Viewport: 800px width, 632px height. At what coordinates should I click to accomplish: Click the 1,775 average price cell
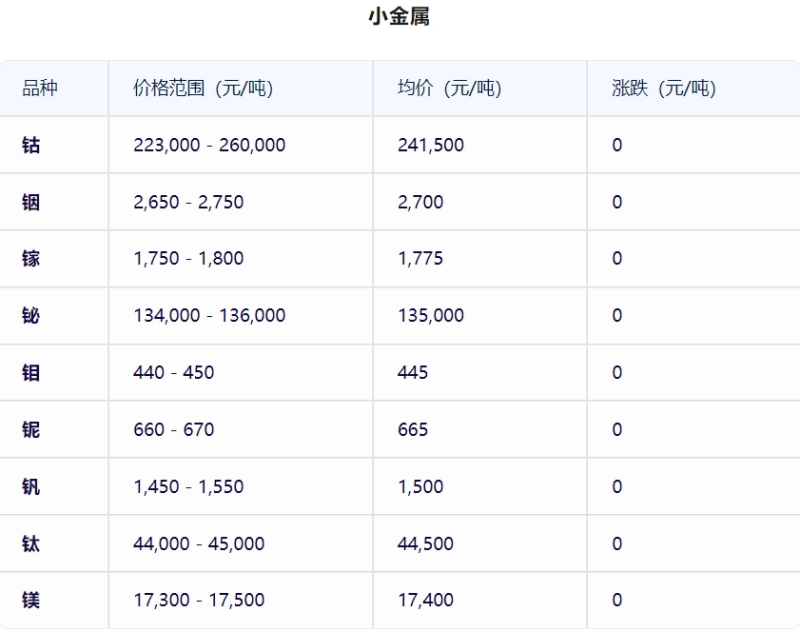[x=420, y=259]
